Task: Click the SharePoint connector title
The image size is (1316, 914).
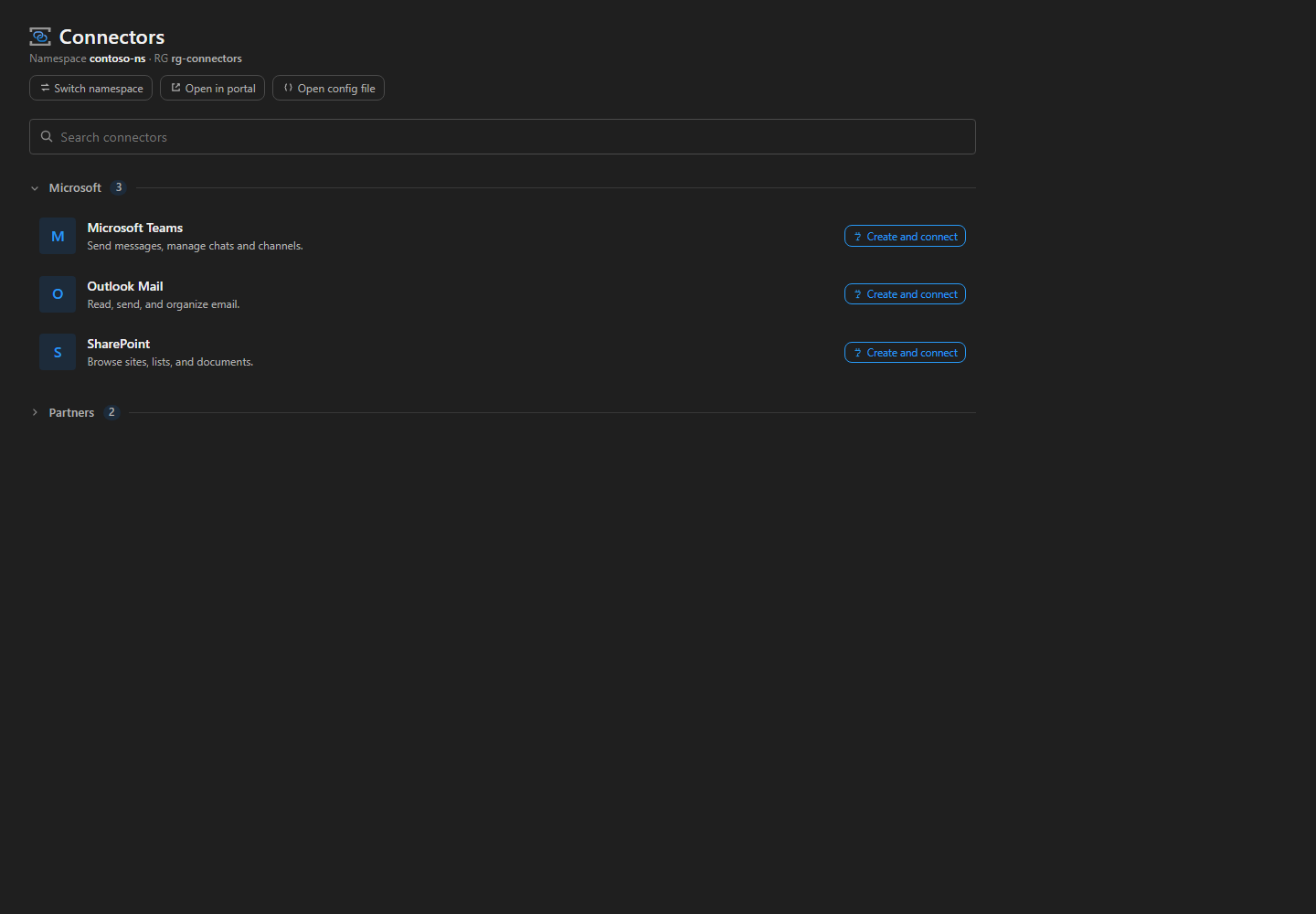Action: coord(119,344)
